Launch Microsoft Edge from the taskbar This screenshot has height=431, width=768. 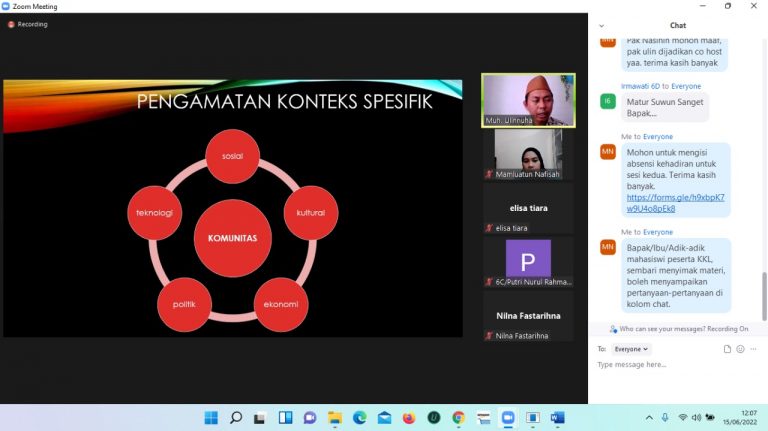[360, 418]
